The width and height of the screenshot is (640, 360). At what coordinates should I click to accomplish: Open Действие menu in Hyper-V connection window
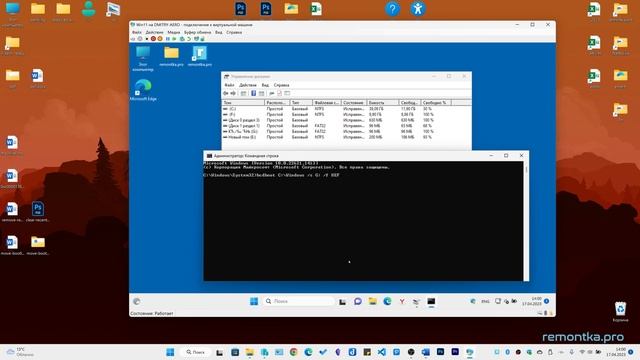click(154, 32)
